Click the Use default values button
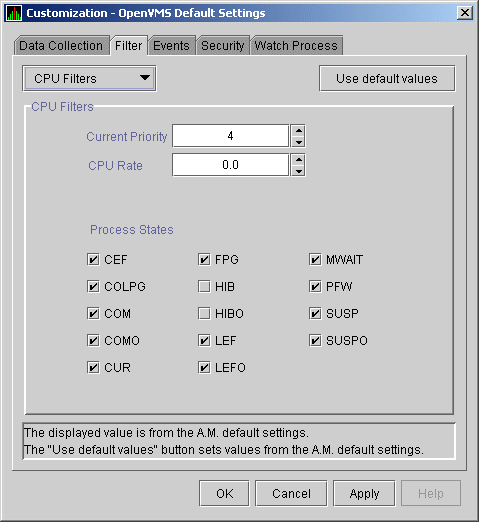 click(387, 79)
